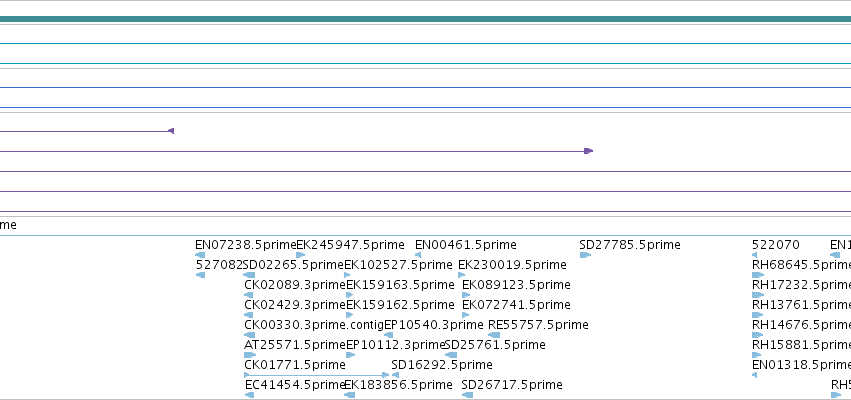Open the SD16292.5prime label
Screen dimensions: 851x400
tap(442, 364)
